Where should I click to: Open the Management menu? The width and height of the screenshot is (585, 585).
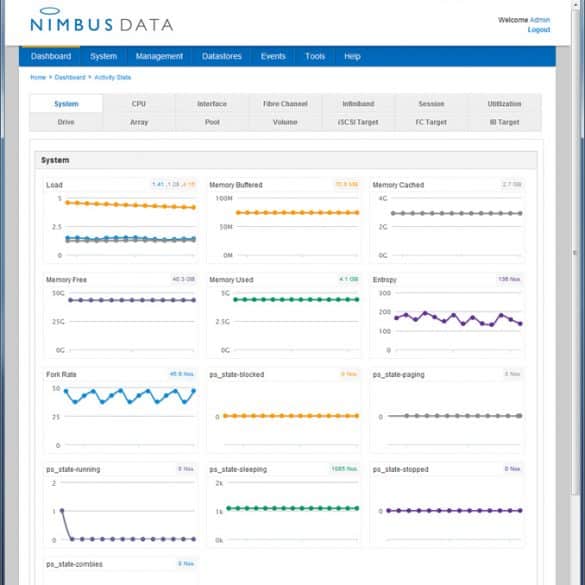tap(159, 56)
